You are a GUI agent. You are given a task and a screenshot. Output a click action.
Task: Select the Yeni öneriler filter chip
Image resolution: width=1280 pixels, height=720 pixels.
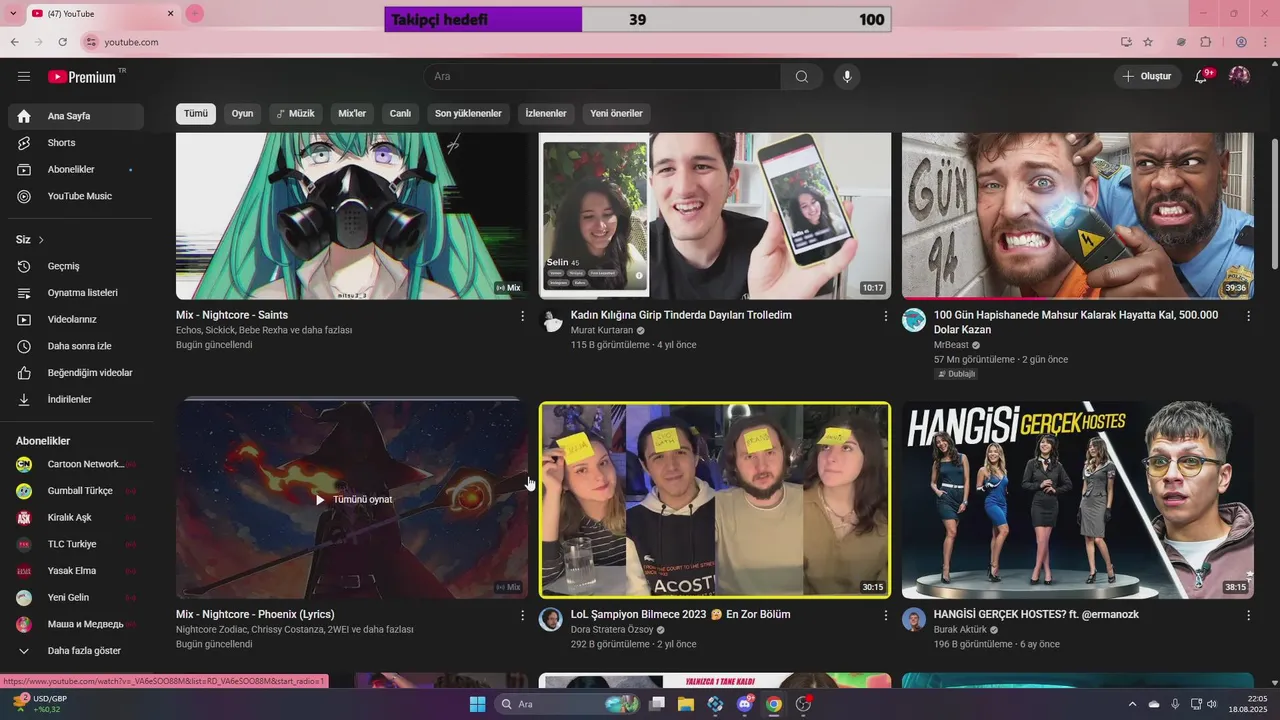click(x=616, y=113)
